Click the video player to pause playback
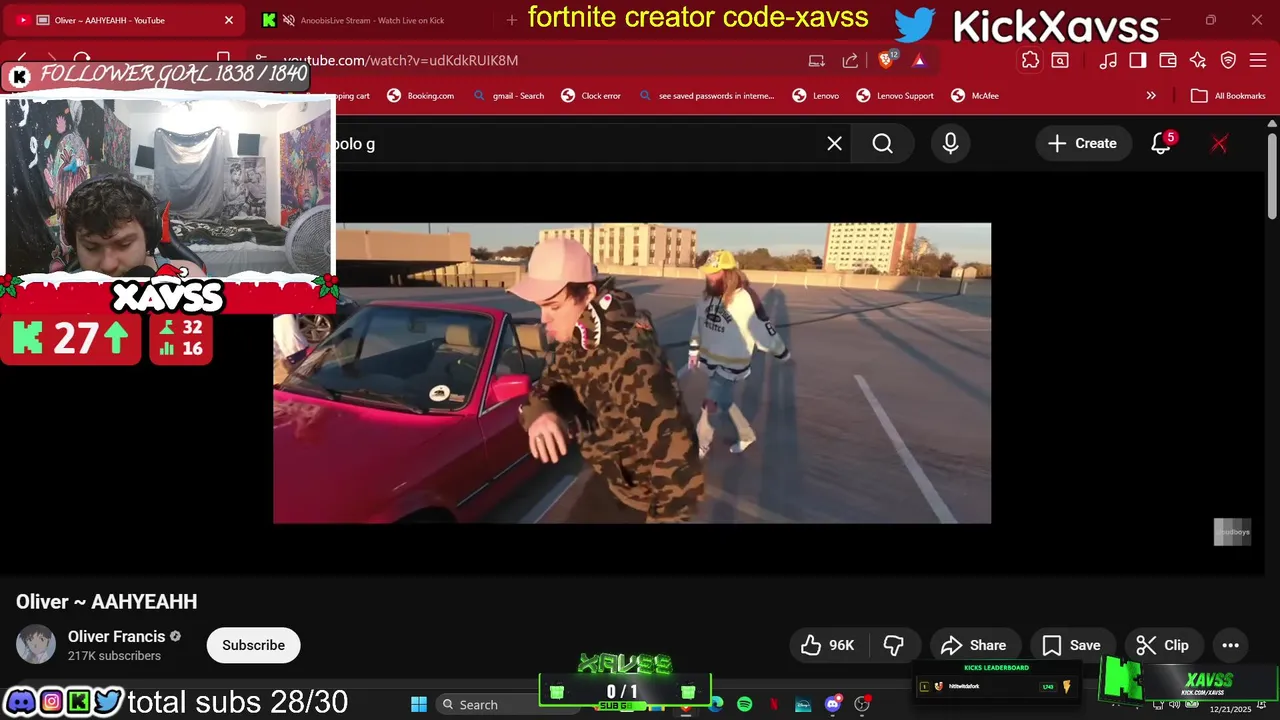1280x720 pixels. (632, 373)
